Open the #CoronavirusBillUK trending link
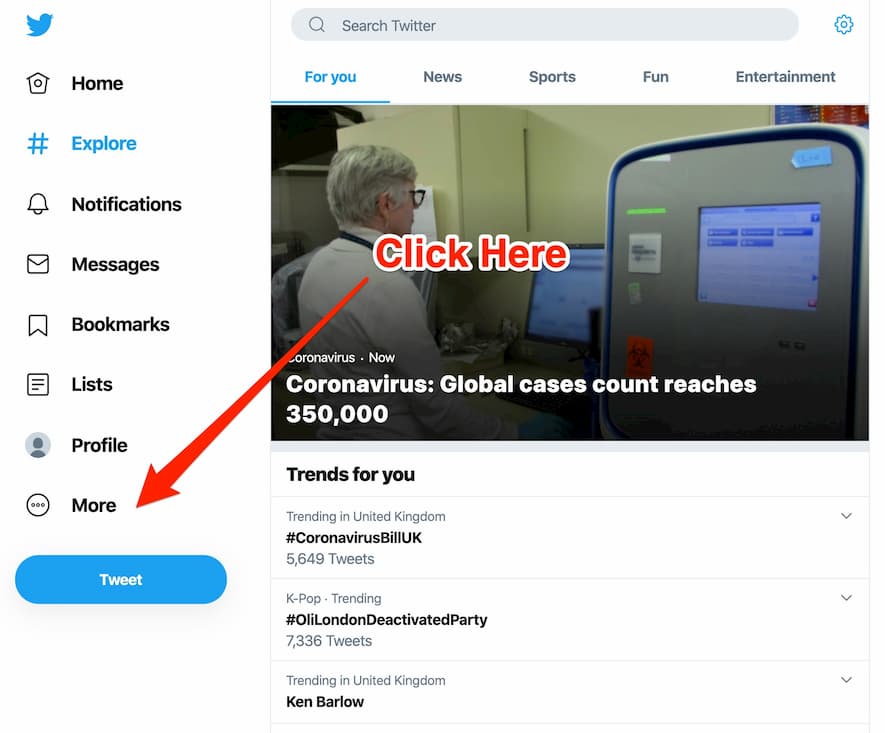The height and width of the screenshot is (733, 885). point(354,538)
